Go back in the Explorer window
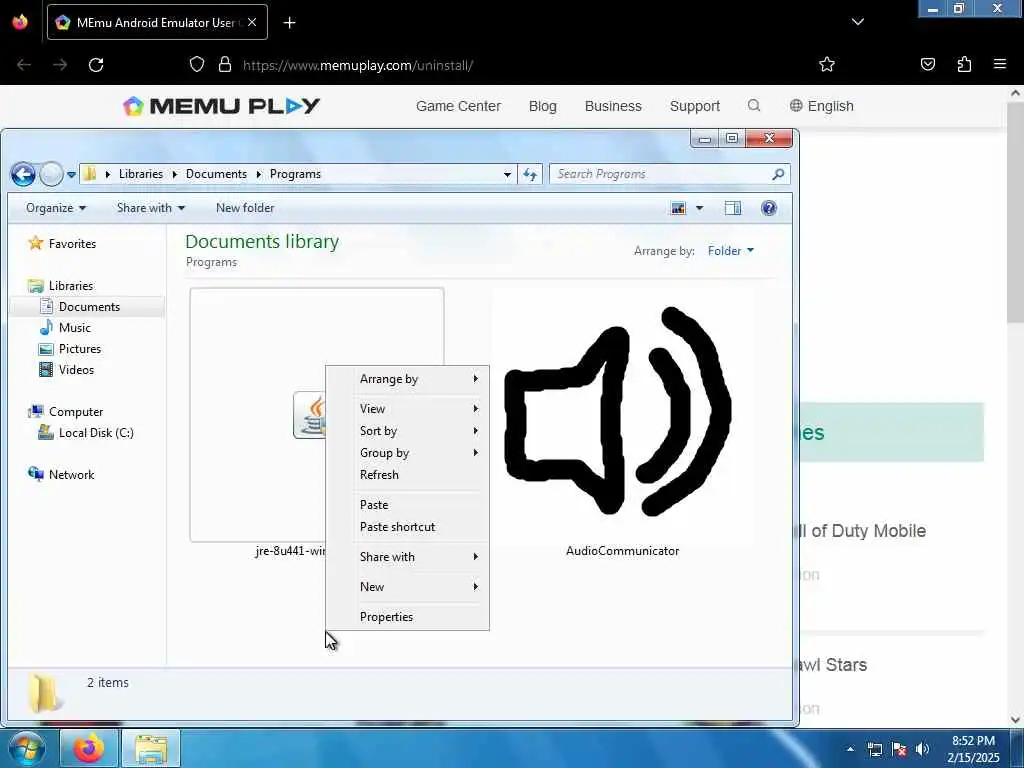This screenshot has height=768, width=1024. pos(23,174)
